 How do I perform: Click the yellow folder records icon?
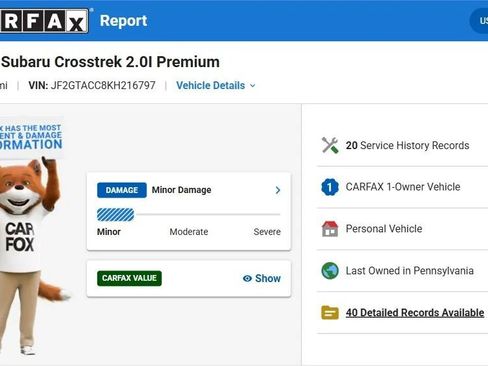tap(330, 313)
